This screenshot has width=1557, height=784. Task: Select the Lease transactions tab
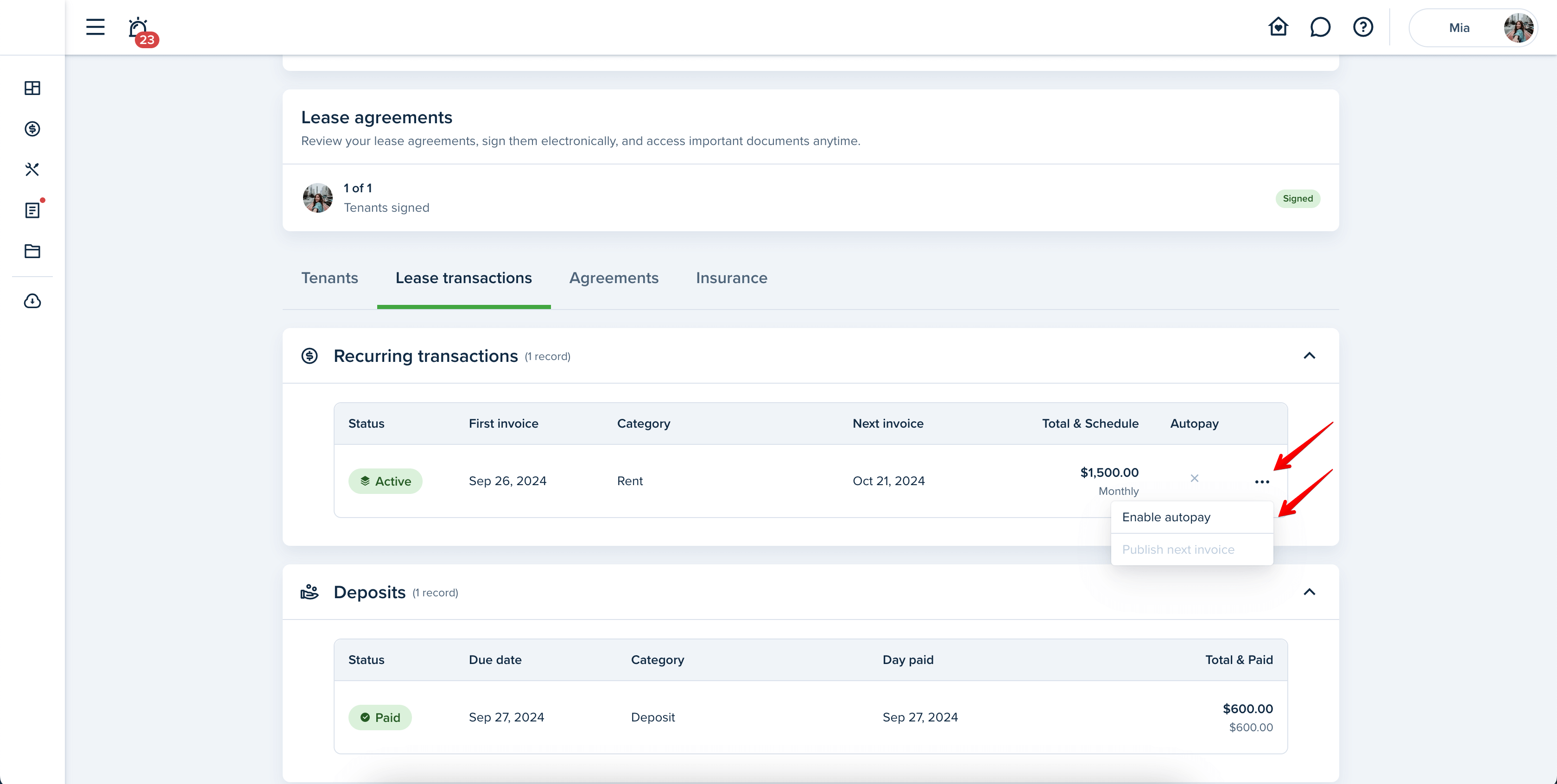point(463,278)
